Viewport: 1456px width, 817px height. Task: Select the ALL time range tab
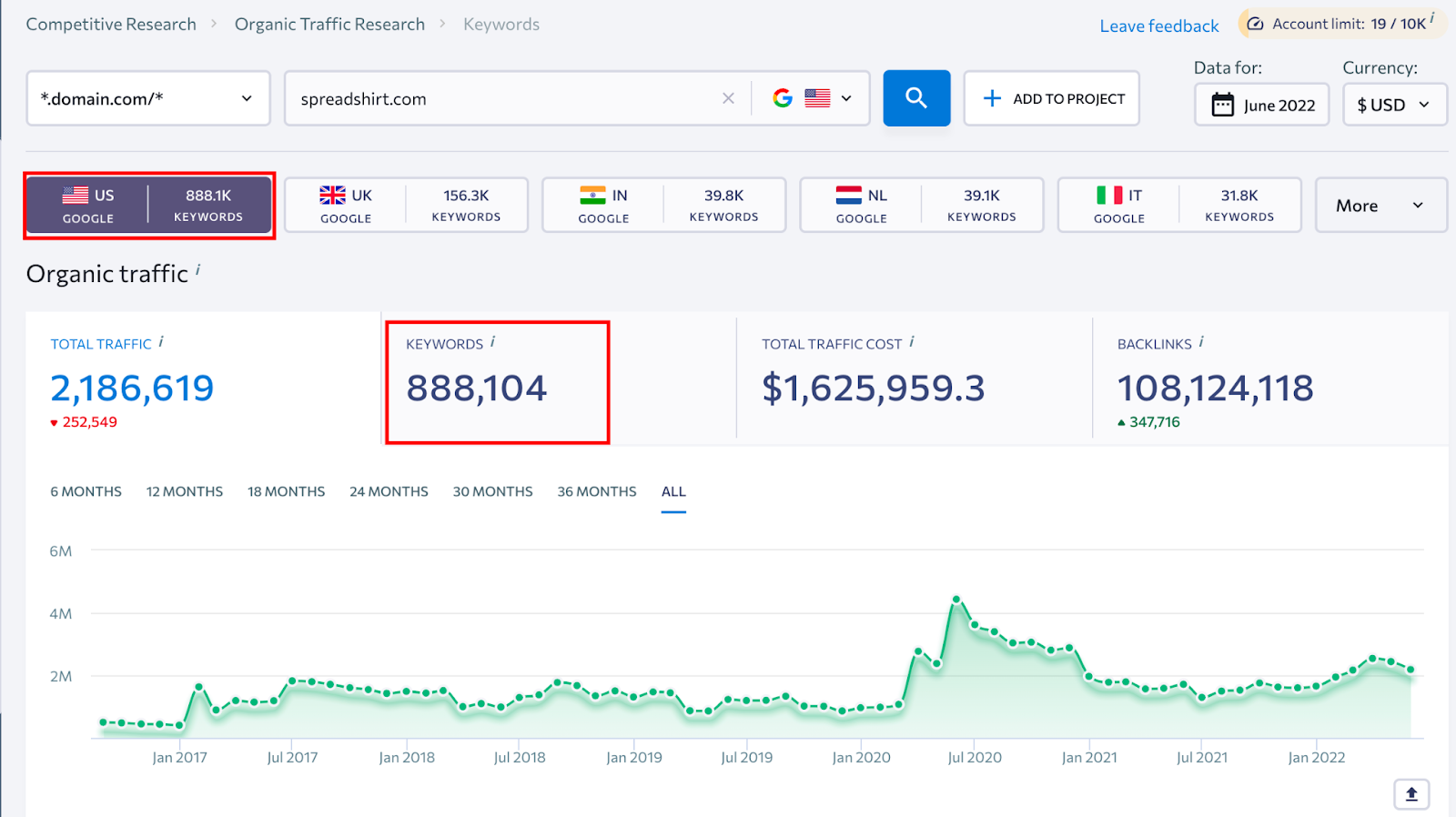click(673, 491)
